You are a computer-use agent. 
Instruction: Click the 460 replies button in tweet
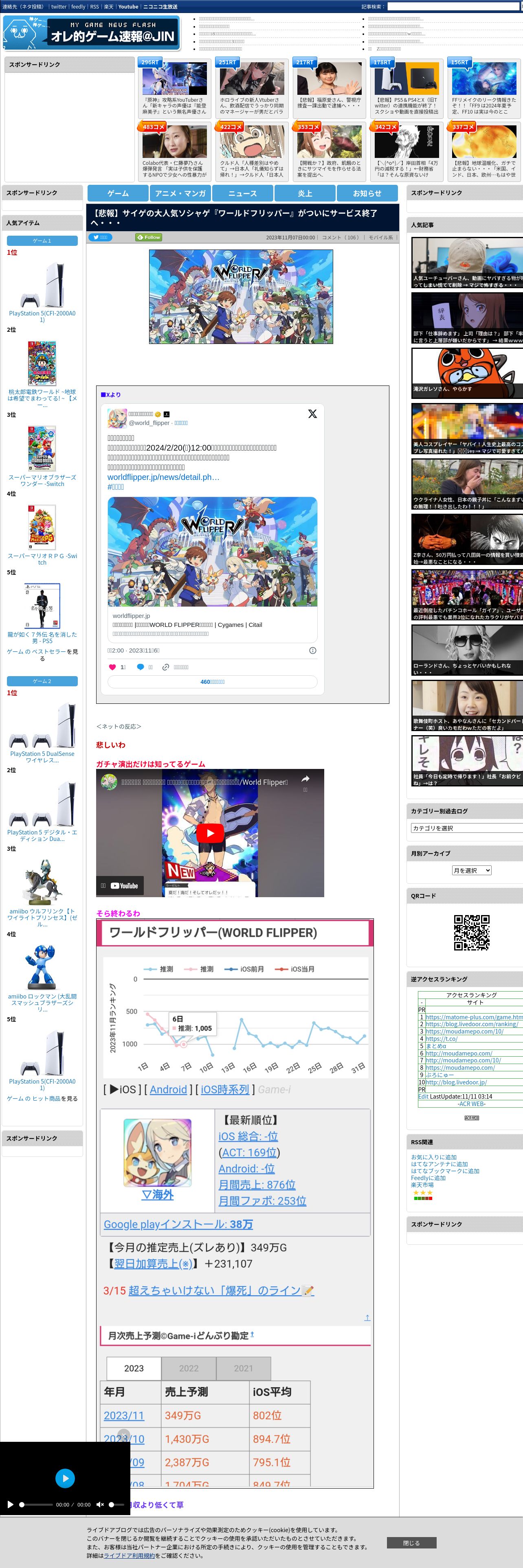click(213, 682)
